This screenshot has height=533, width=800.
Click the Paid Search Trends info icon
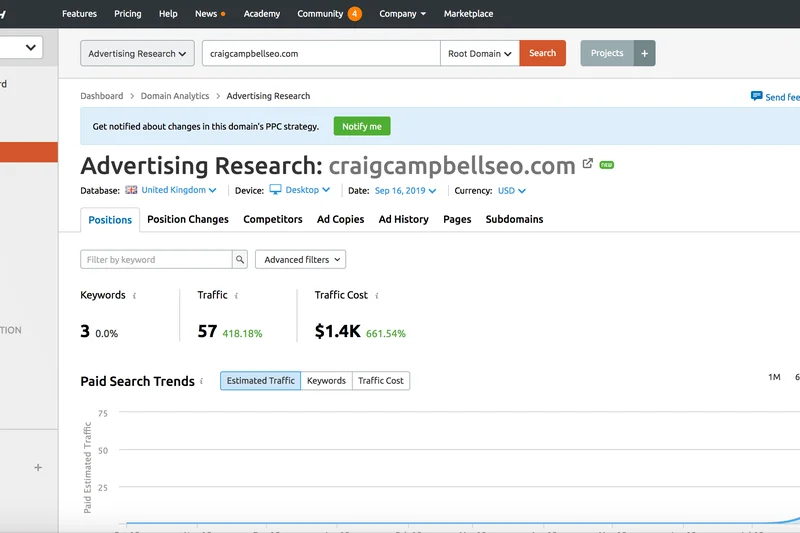(x=202, y=381)
